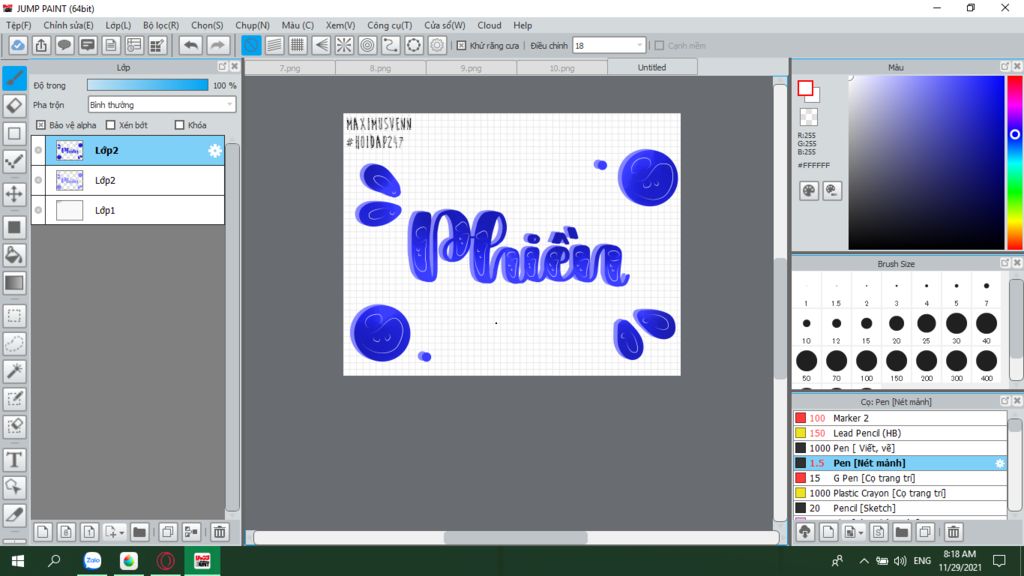The image size is (1024, 576).
Task: Click the ENG language indicator in tray
Action: [x=922, y=561]
